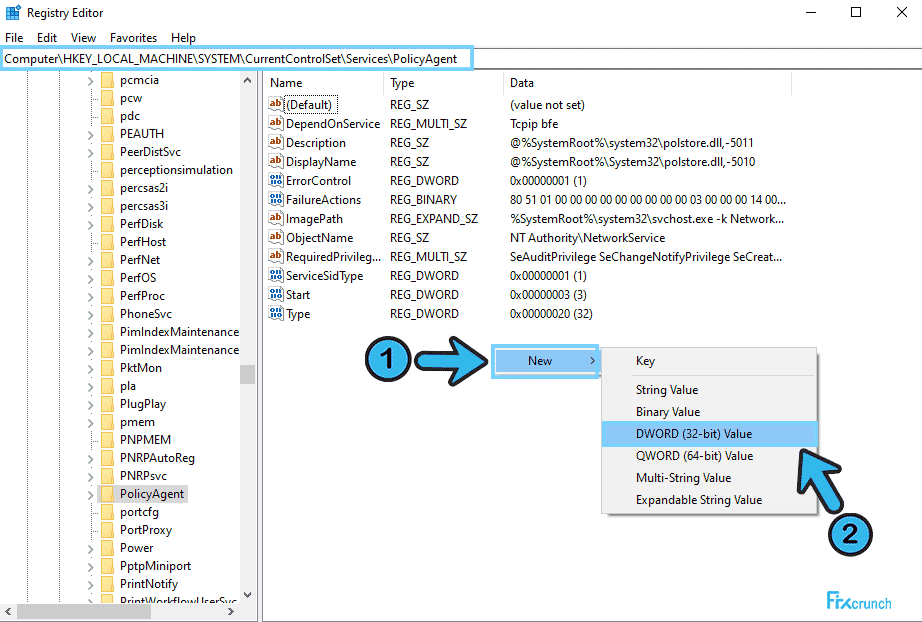This screenshot has width=922, height=622.
Task: Expand the pcmcia tree node
Action: click(x=91, y=81)
